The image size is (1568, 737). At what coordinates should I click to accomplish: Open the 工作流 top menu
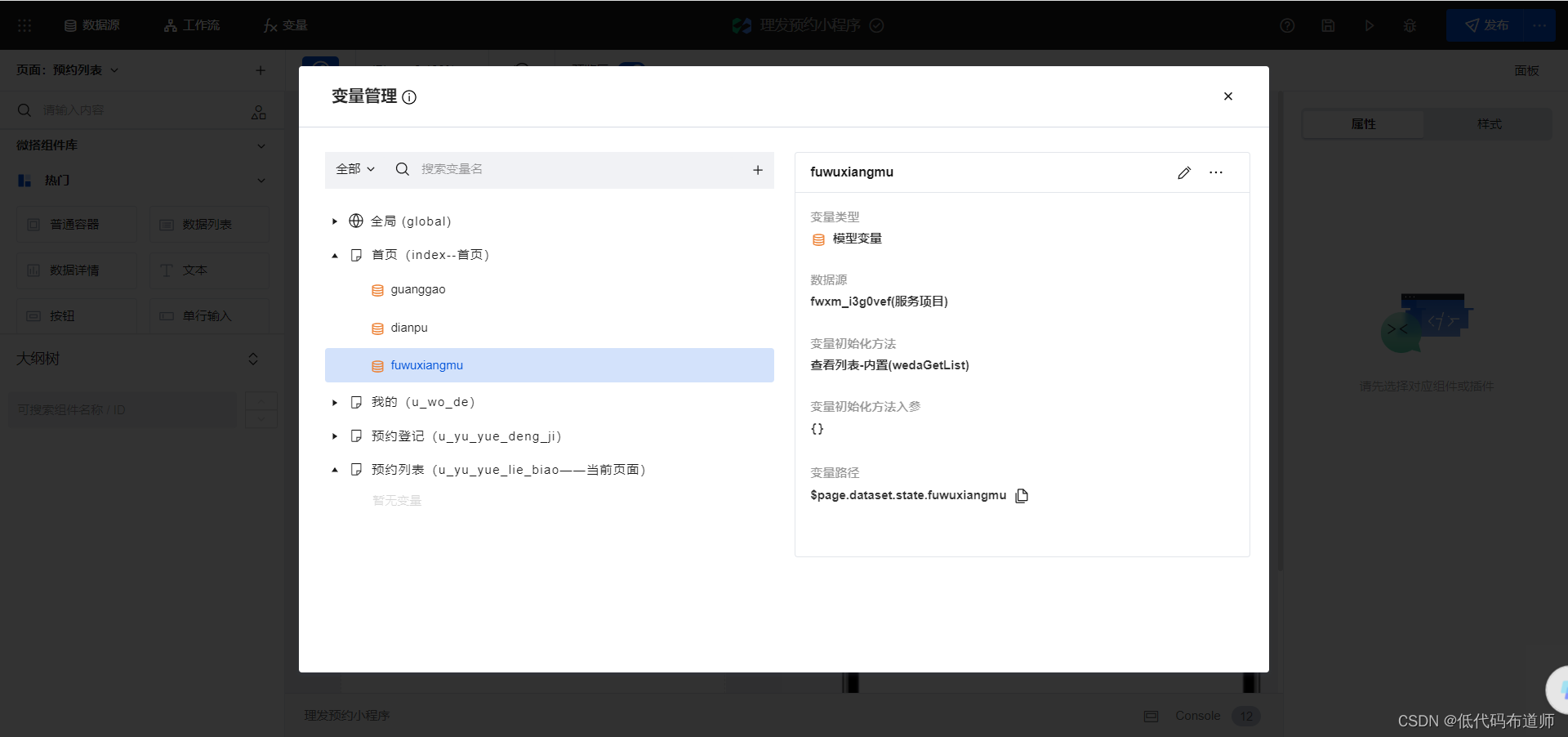click(192, 25)
